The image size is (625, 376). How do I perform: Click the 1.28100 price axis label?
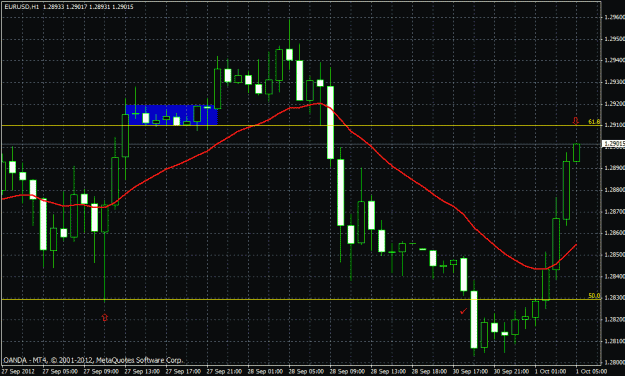point(614,341)
